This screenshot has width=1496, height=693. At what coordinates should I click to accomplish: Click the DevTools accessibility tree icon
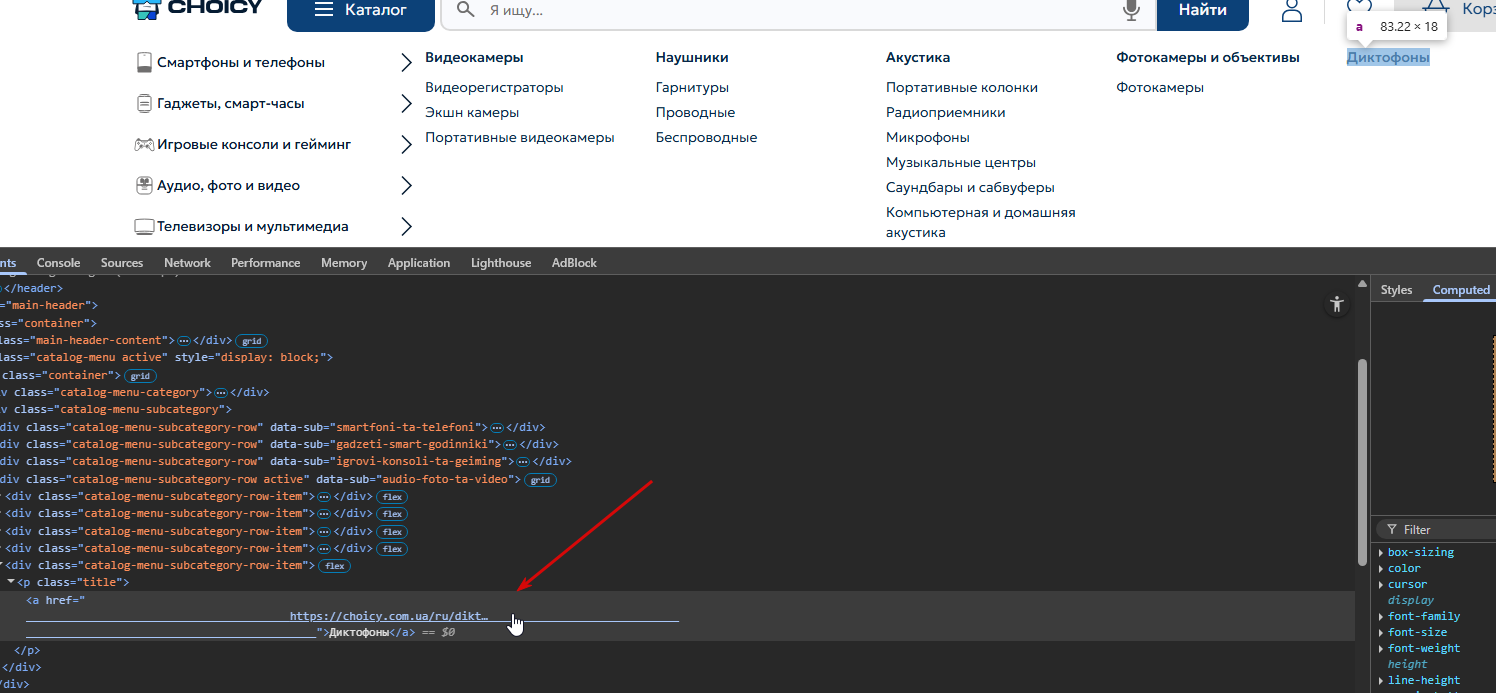click(1337, 305)
